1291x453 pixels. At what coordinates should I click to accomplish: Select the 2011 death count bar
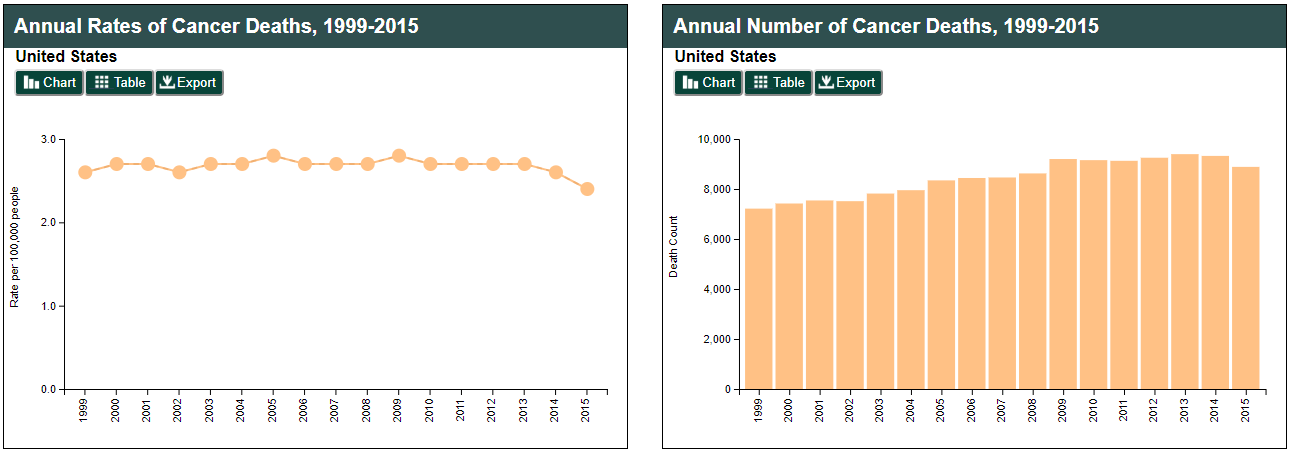pos(1124,276)
